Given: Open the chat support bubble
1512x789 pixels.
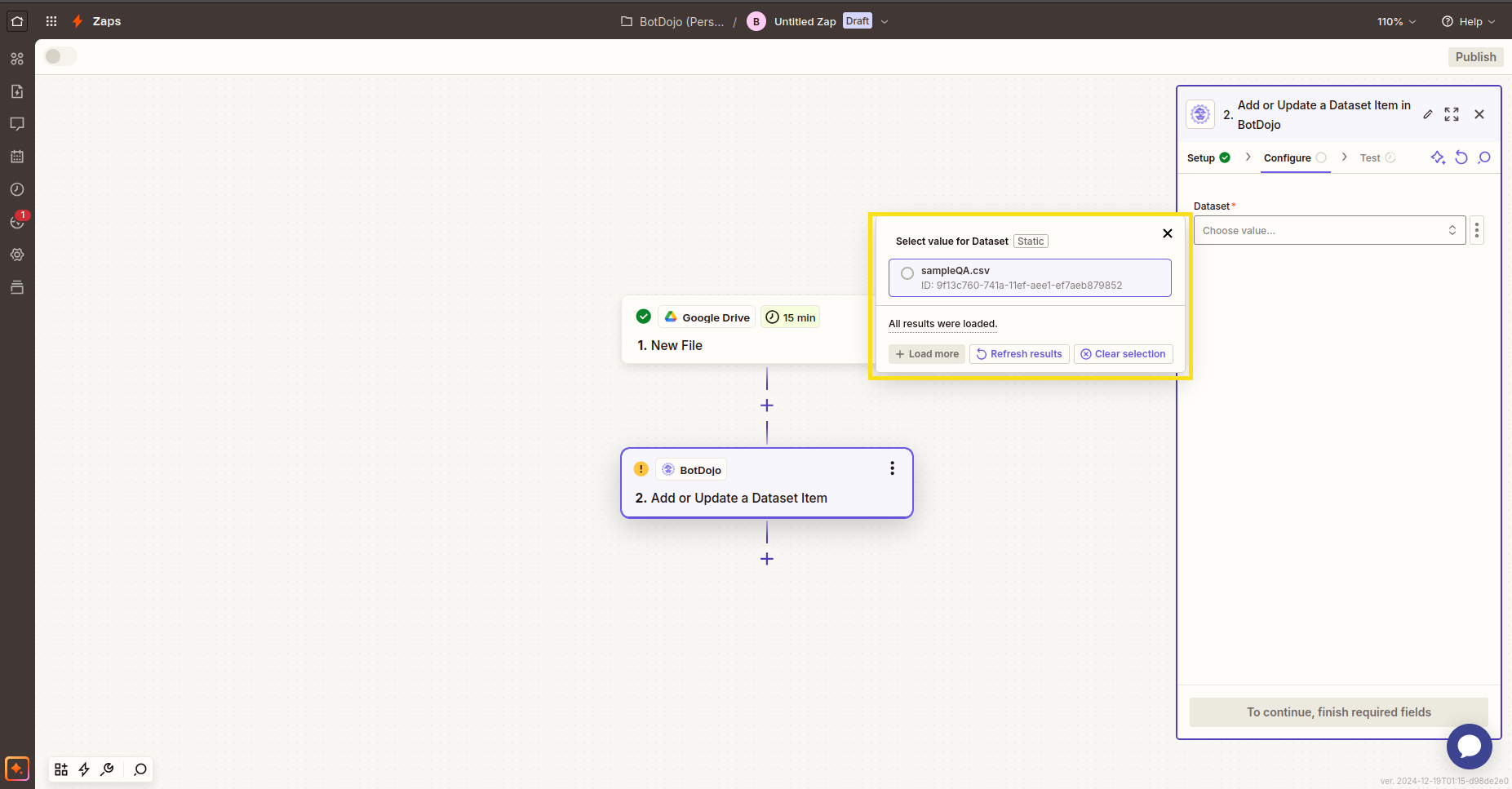Looking at the screenshot, I should pyautogui.click(x=1470, y=747).
